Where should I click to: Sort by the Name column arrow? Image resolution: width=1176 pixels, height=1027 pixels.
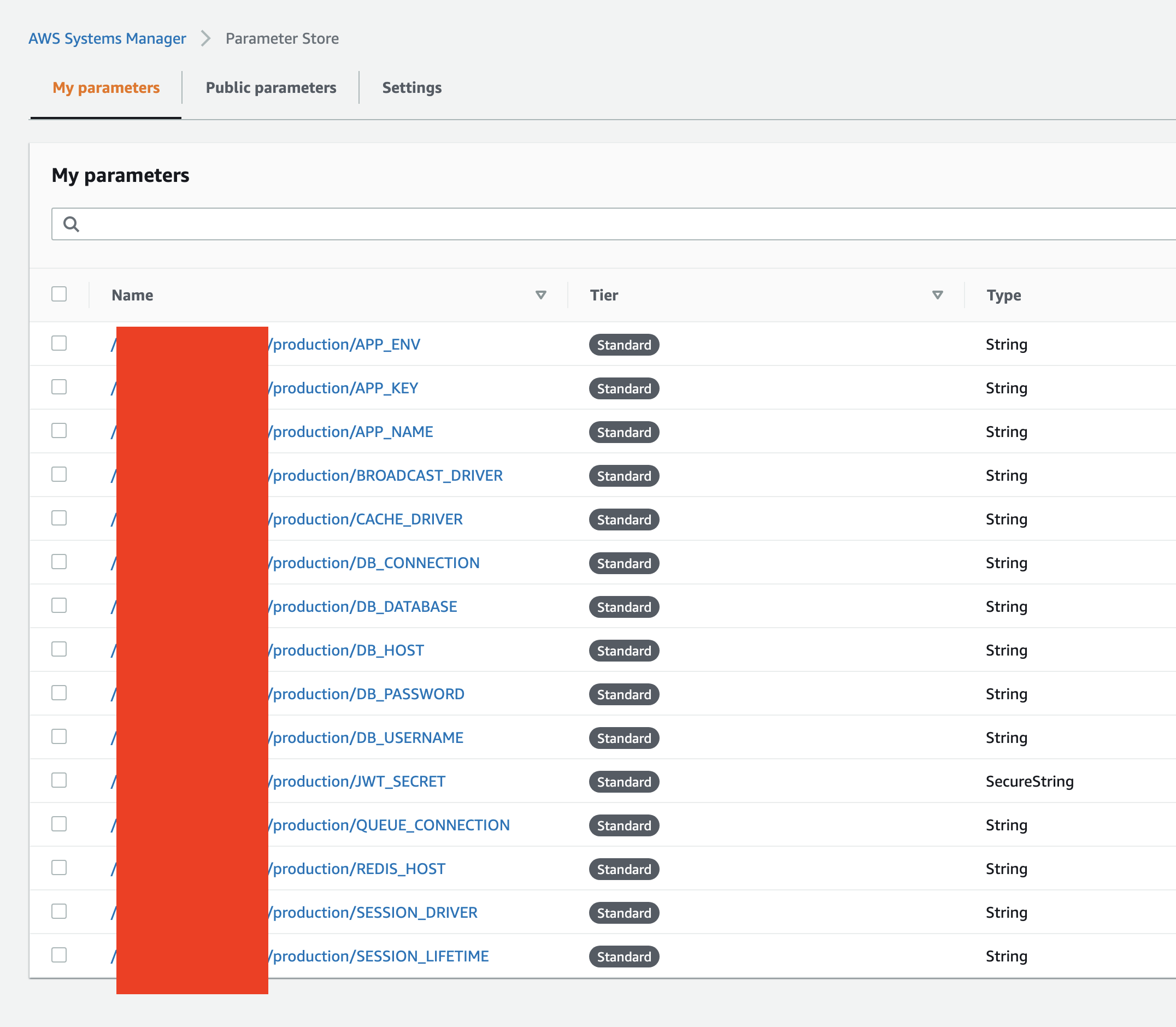[x=540, y=295]
